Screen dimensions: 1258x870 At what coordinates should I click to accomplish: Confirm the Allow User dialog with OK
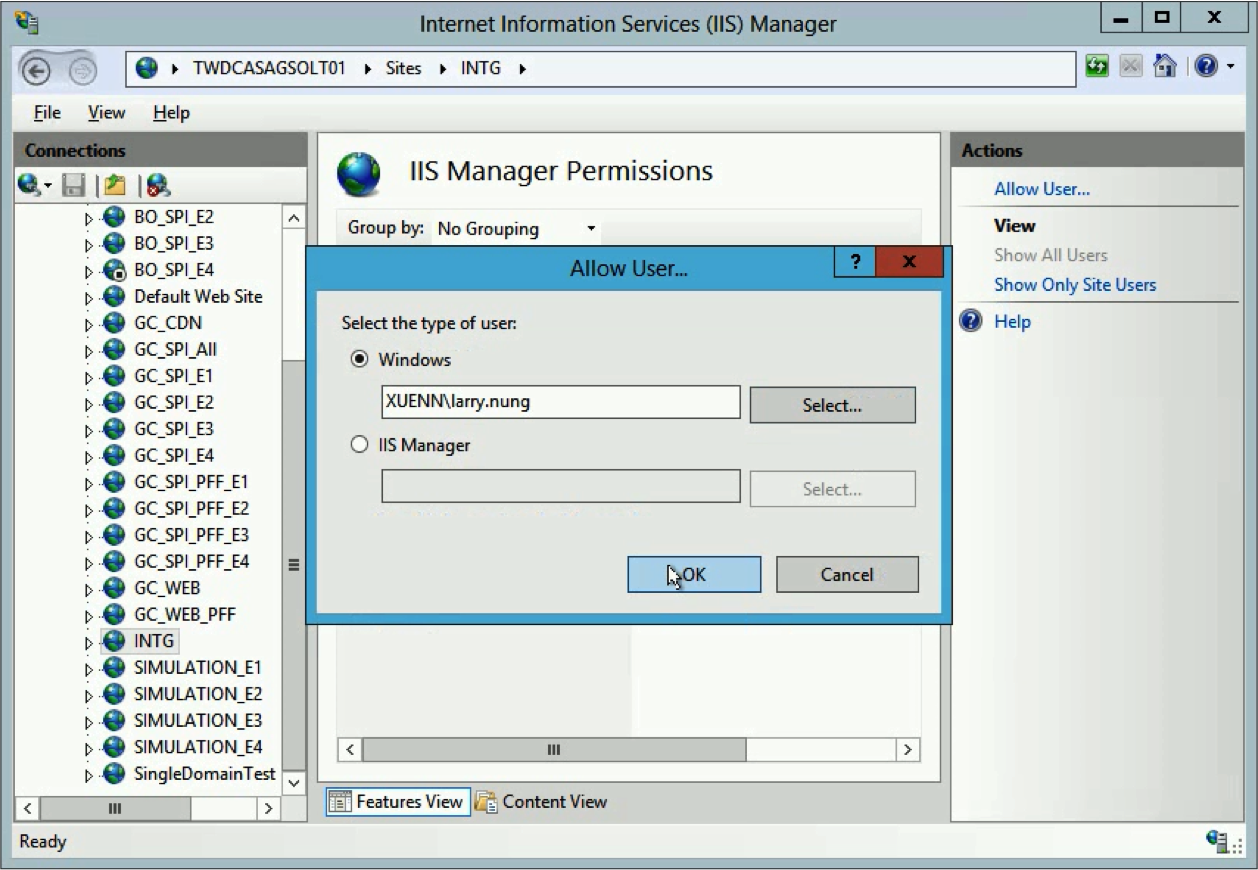coord(694,575)
